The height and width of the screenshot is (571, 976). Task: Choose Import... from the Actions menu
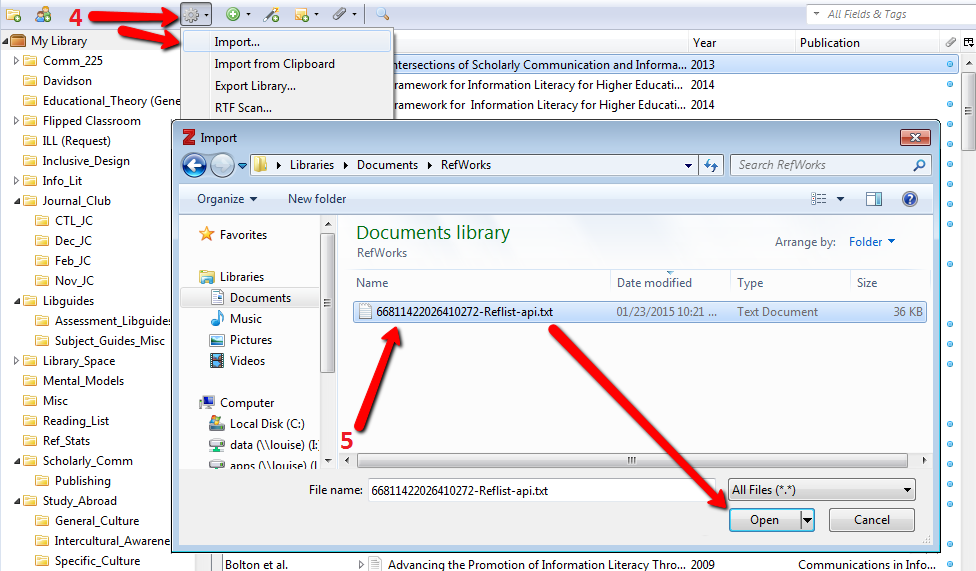point(287,42)
